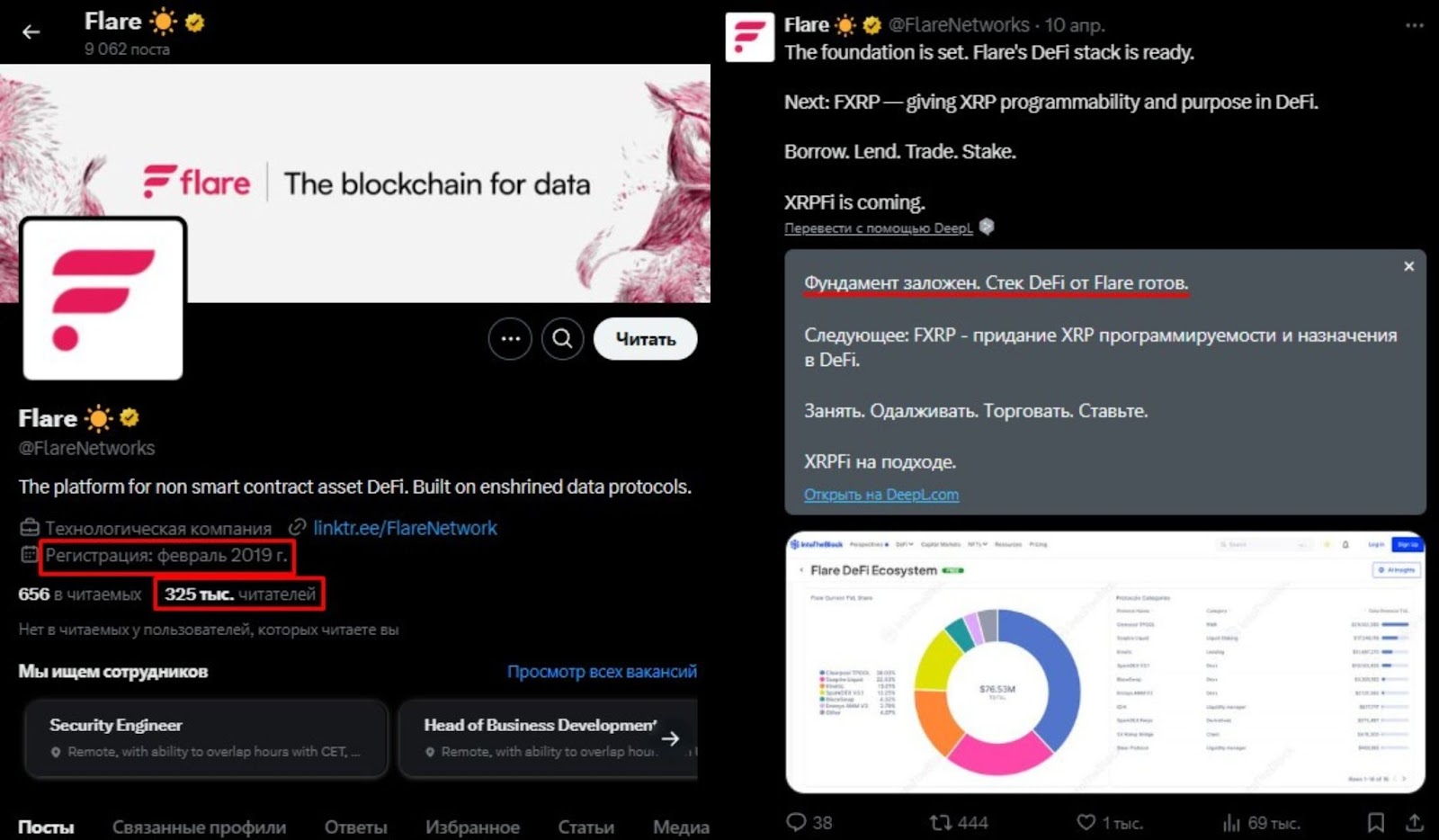Open the linktr.ee/FlareNetwork link
Image resolution: width=1439 pixels, height=840 pixels.
tap(405, 528)
